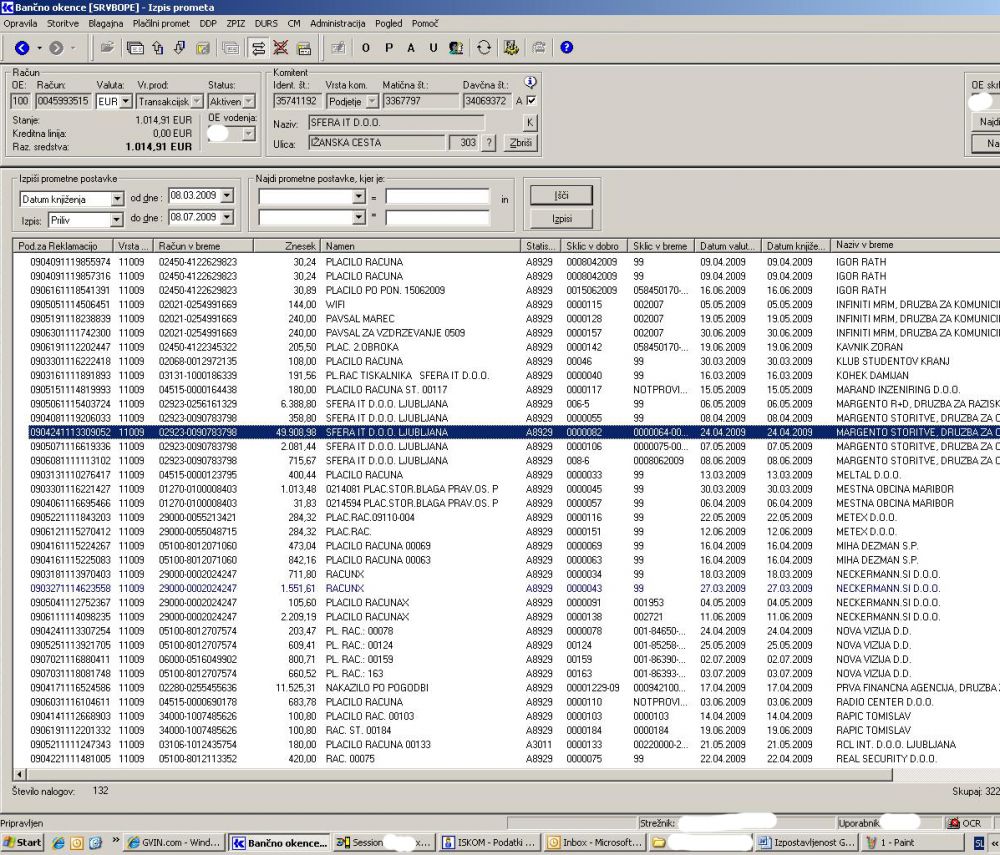
Task: Click the blue info icon in Komitent
Action: point(531,83)
